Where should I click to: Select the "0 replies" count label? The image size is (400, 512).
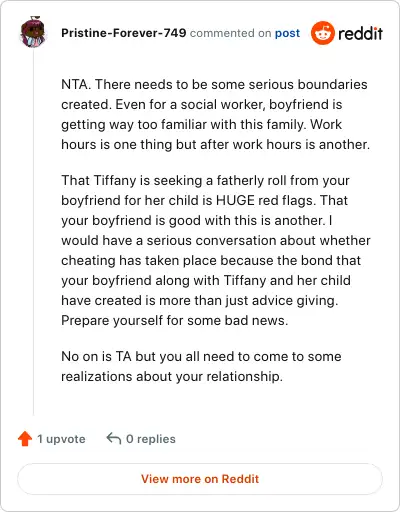pyautogui.click(x=151, y=439)
